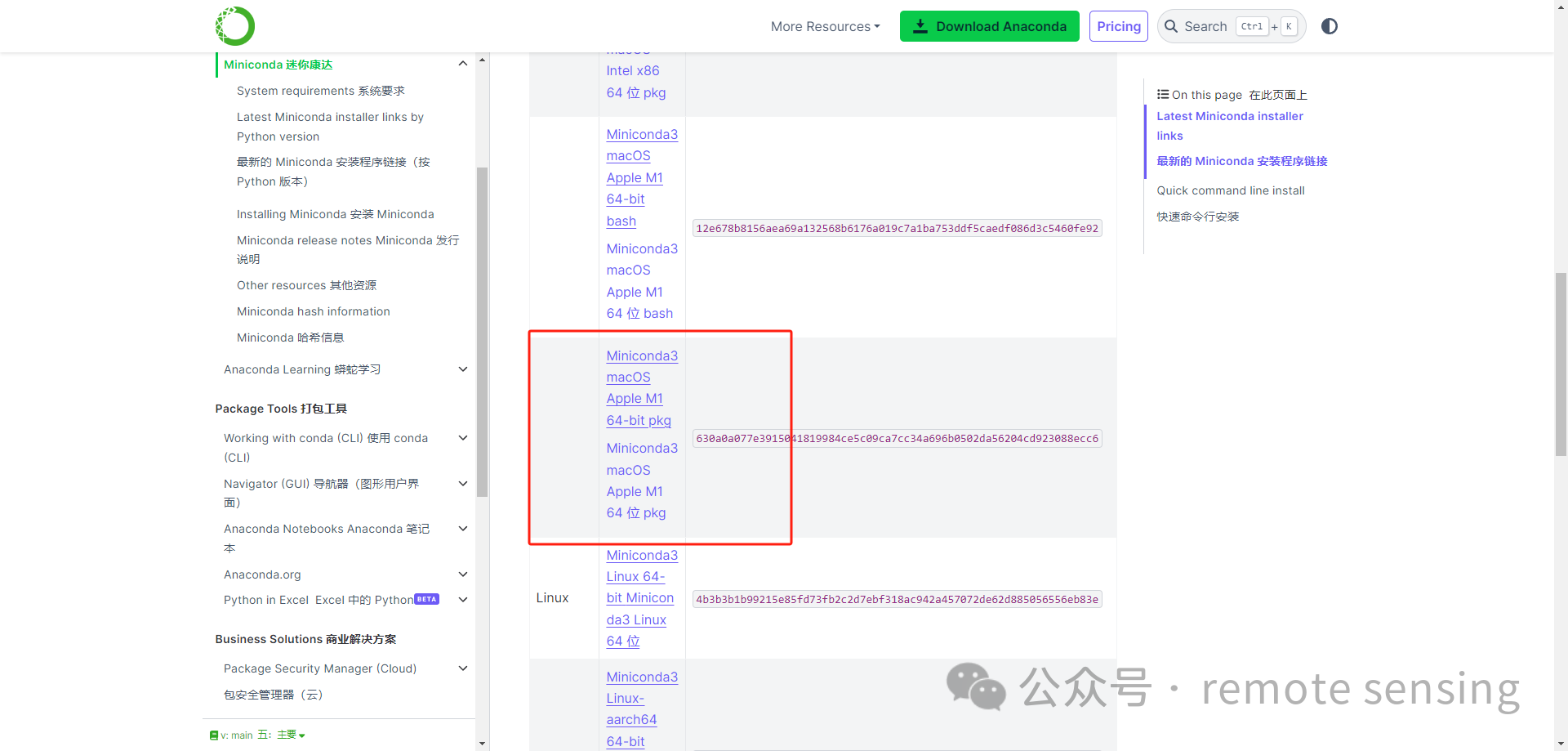
Task: Expand the Anaconda Notebooks chevron
Action: (x=463, y=529)
